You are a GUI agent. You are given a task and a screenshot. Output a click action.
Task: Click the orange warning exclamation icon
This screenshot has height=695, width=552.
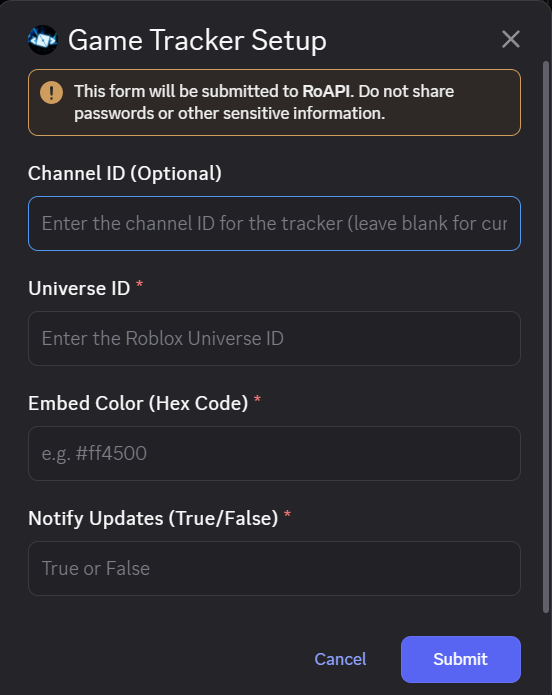(51, 93)
